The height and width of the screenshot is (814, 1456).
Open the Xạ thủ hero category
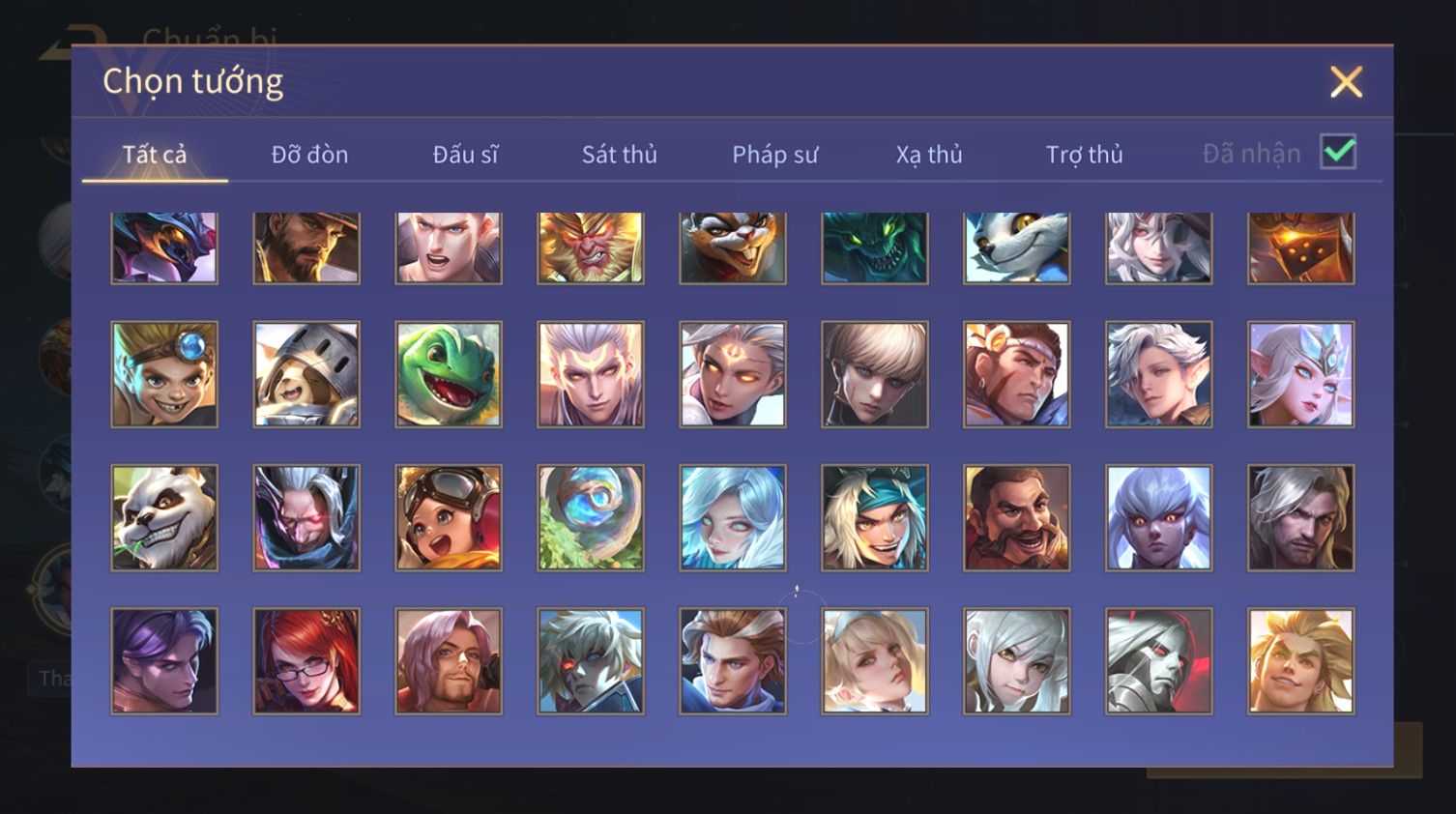[929, 155]
